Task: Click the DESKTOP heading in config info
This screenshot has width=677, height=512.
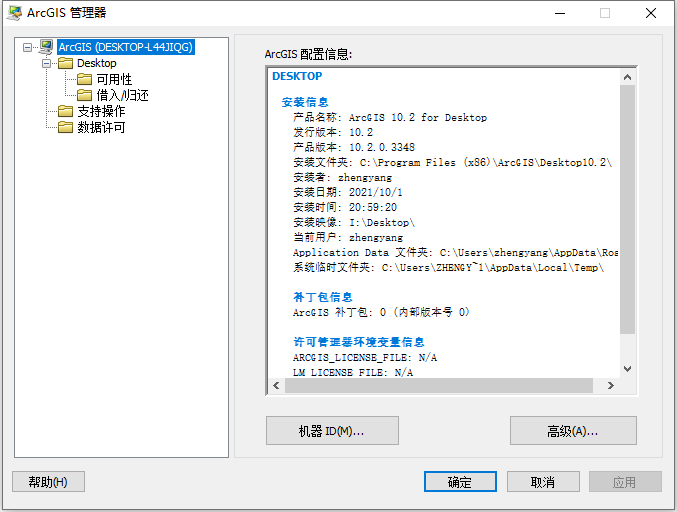Action: point(297,76)
